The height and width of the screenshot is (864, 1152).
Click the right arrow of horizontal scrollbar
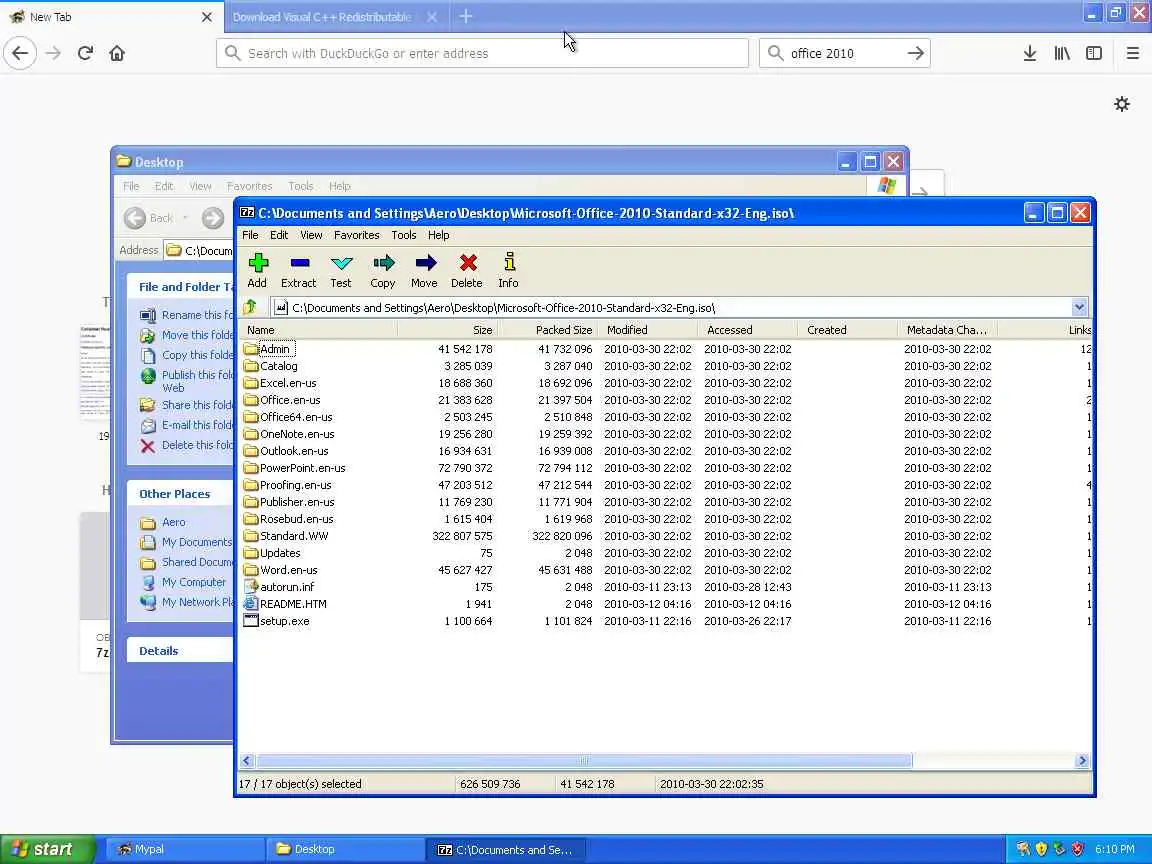point(1081,760)
